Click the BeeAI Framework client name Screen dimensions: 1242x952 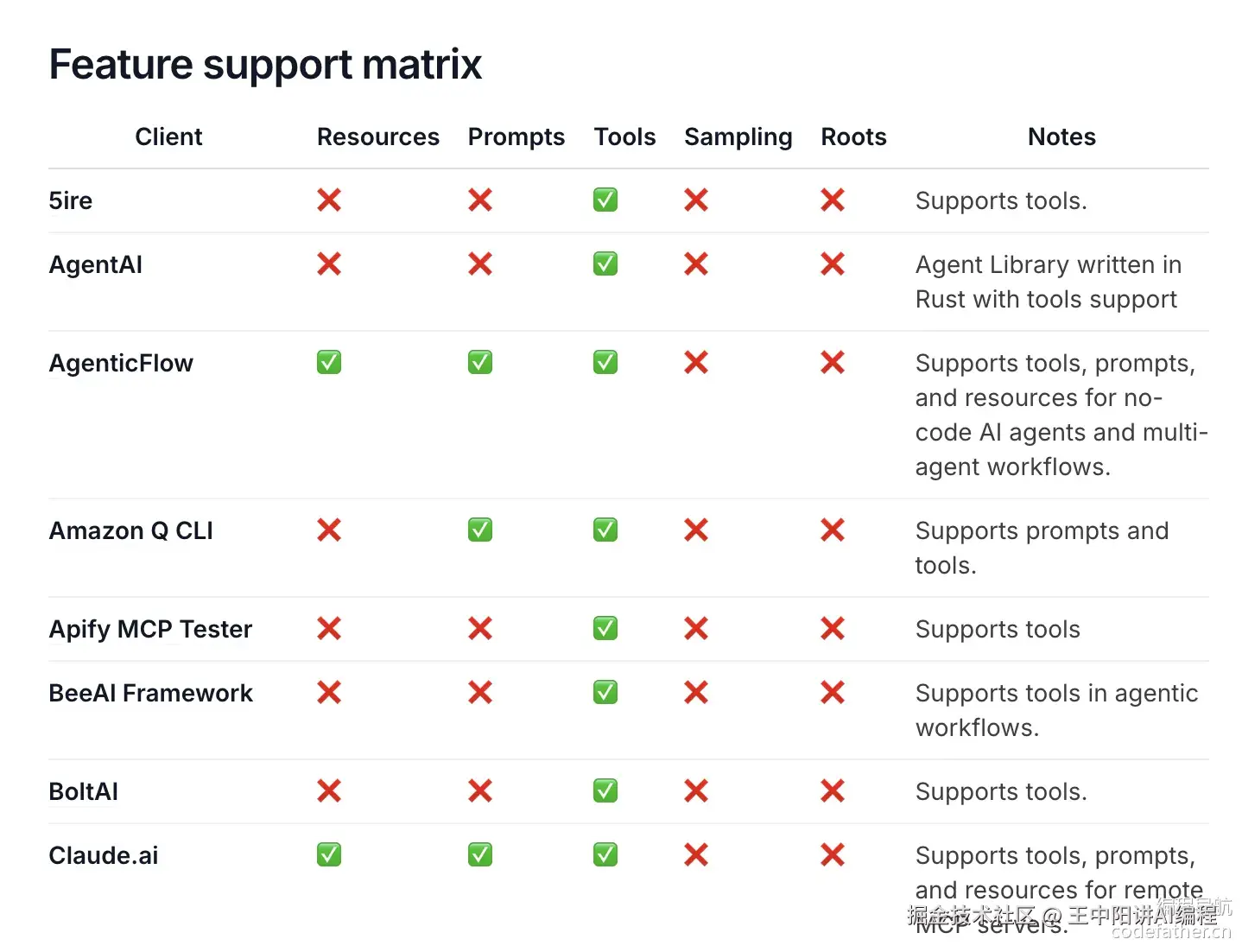(x=151, y=693)
